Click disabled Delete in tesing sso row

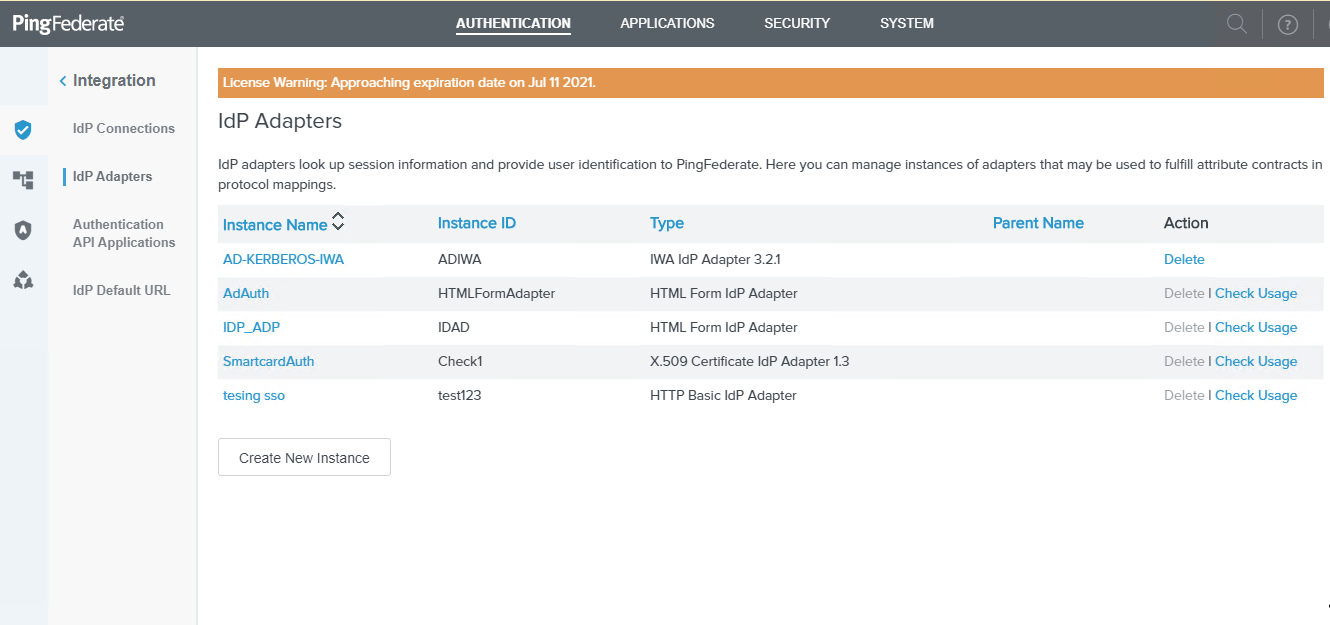tap(1184, 395)
